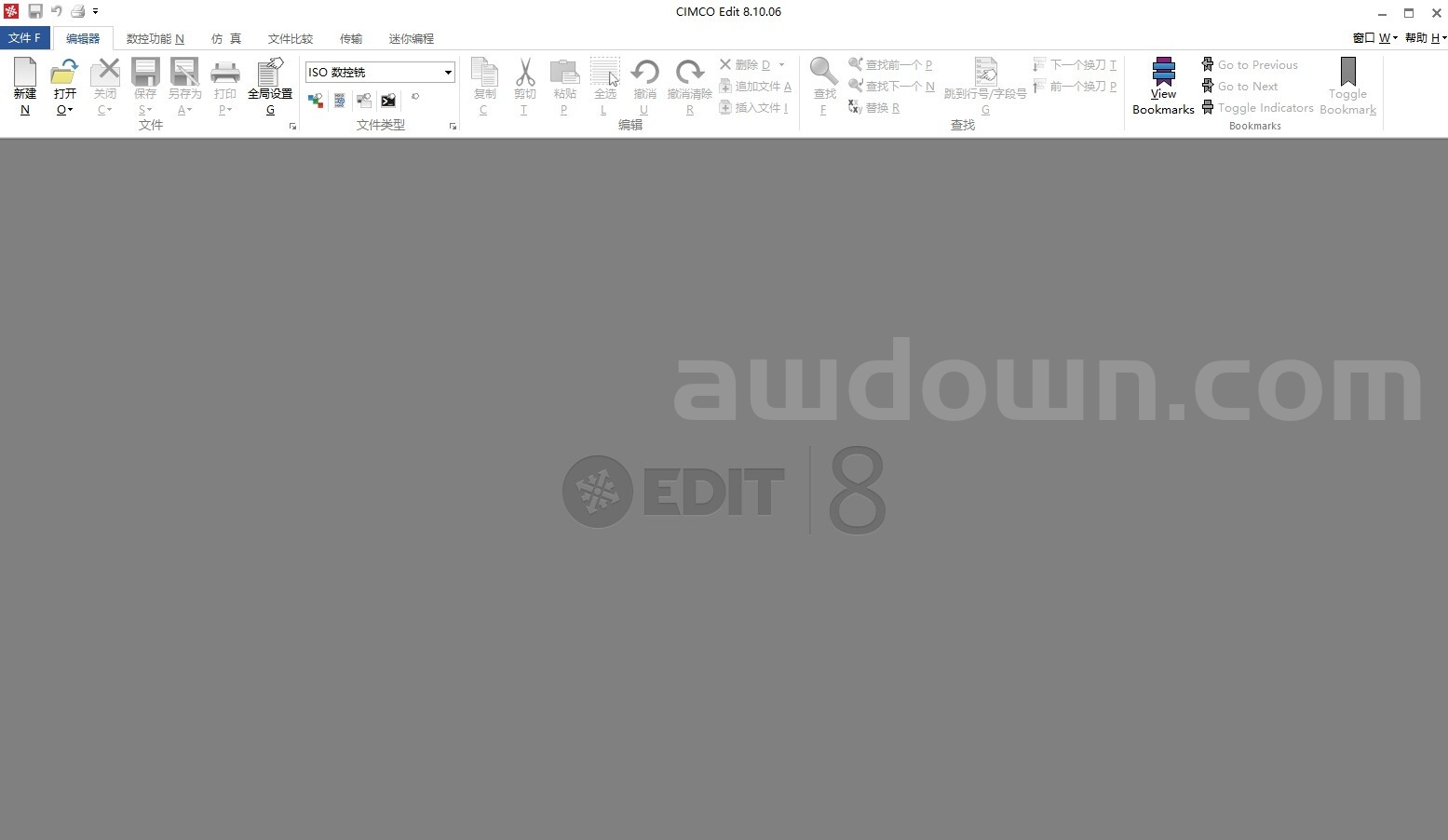Click the 新建 new file icon
This screenshot has width=1448, height=840.
[25, 73]
